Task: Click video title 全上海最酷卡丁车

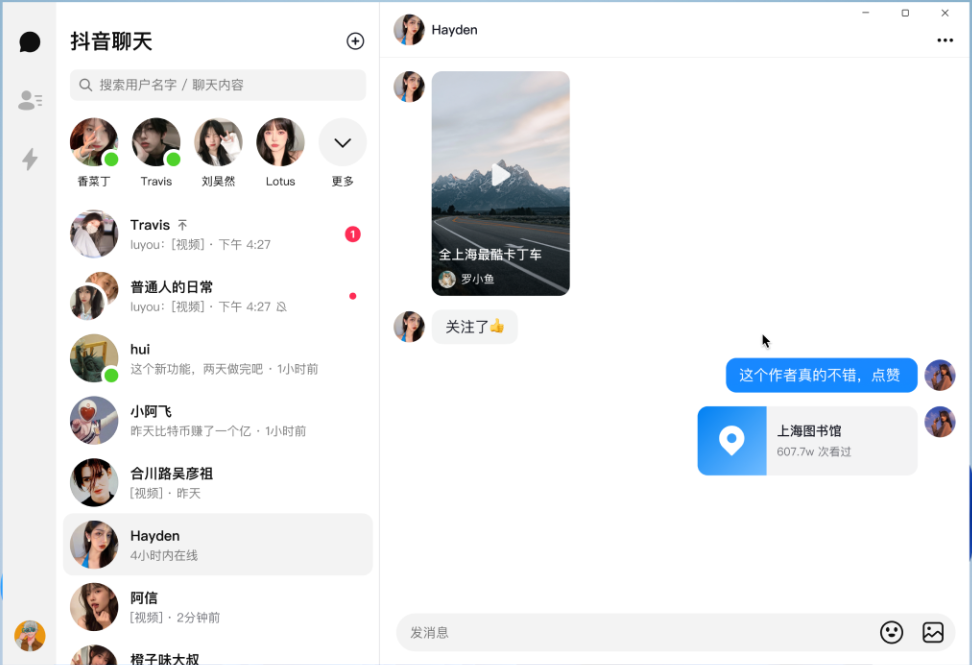Action: tap(490, 254)
